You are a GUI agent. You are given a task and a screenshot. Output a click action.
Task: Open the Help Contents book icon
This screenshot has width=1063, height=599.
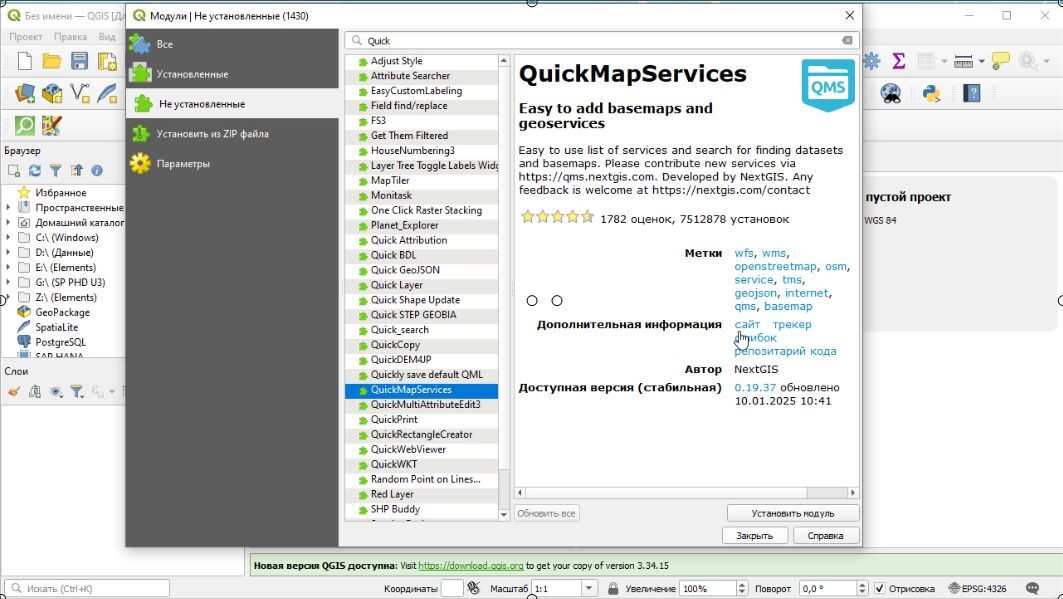click(971, 93)
